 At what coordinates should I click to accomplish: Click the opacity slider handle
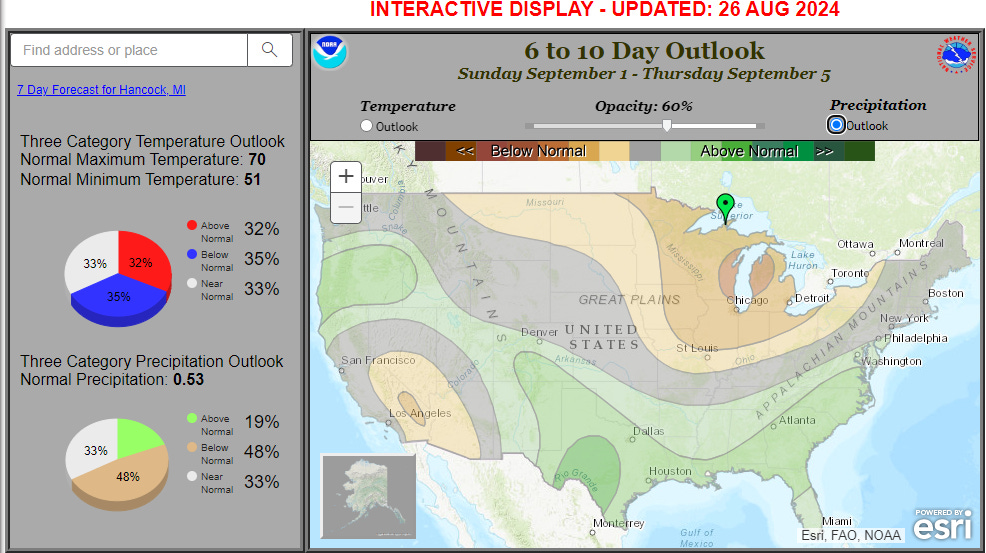tap(667, 125)
